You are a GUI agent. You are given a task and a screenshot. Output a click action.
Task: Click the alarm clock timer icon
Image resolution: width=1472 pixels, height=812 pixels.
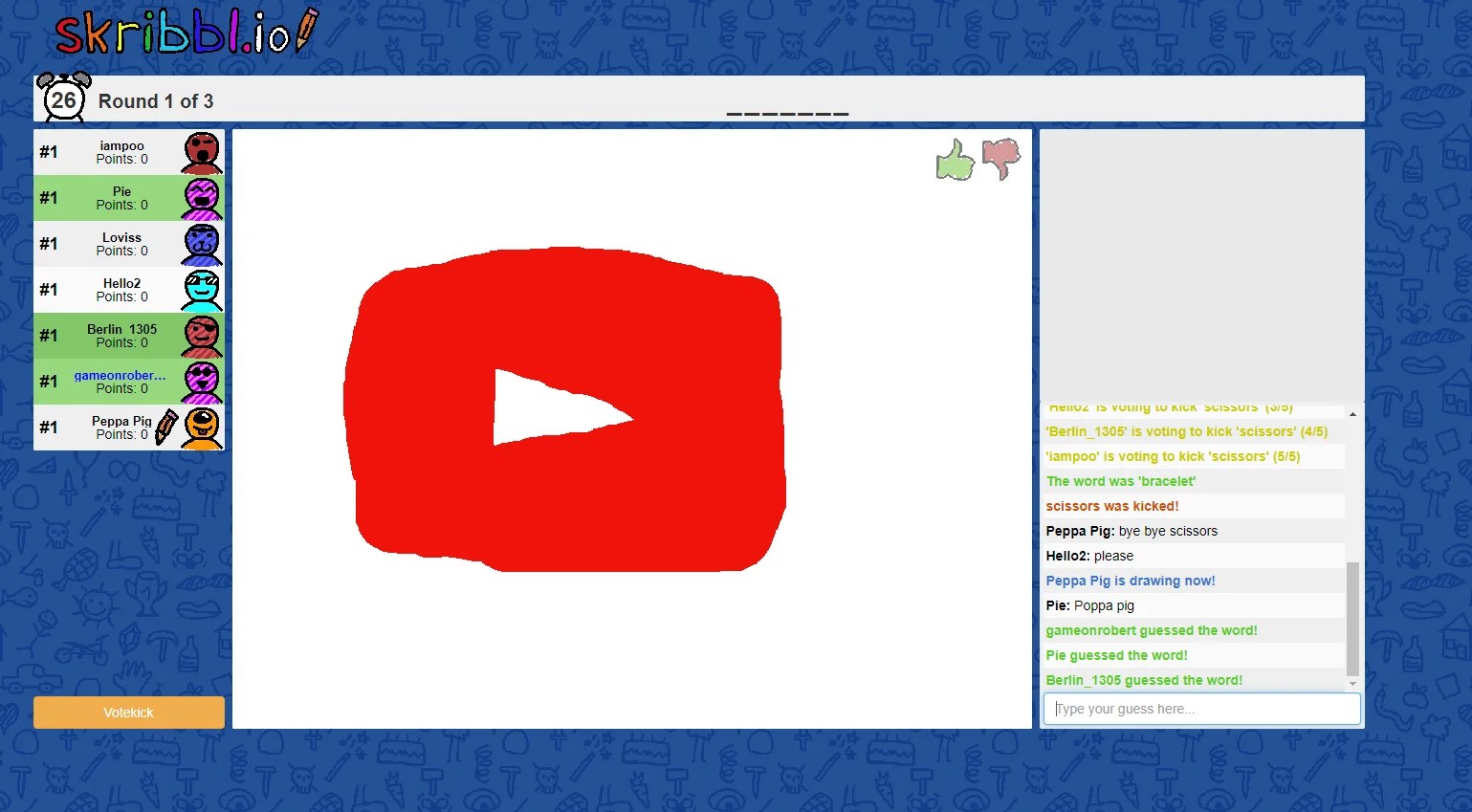[x=64, y=98]
